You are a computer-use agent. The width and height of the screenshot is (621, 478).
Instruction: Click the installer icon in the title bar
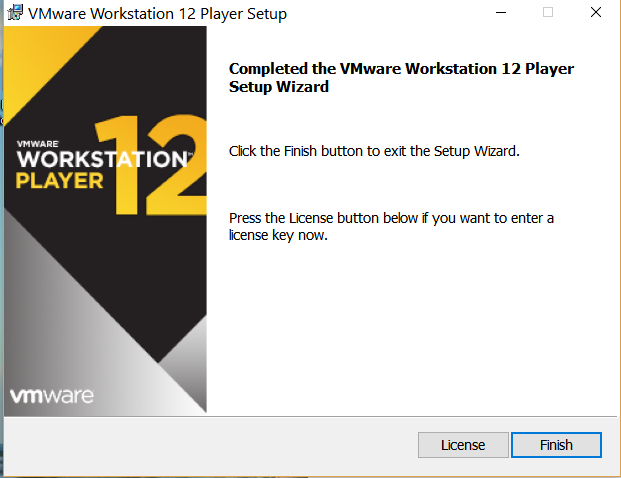click(15, 14)
